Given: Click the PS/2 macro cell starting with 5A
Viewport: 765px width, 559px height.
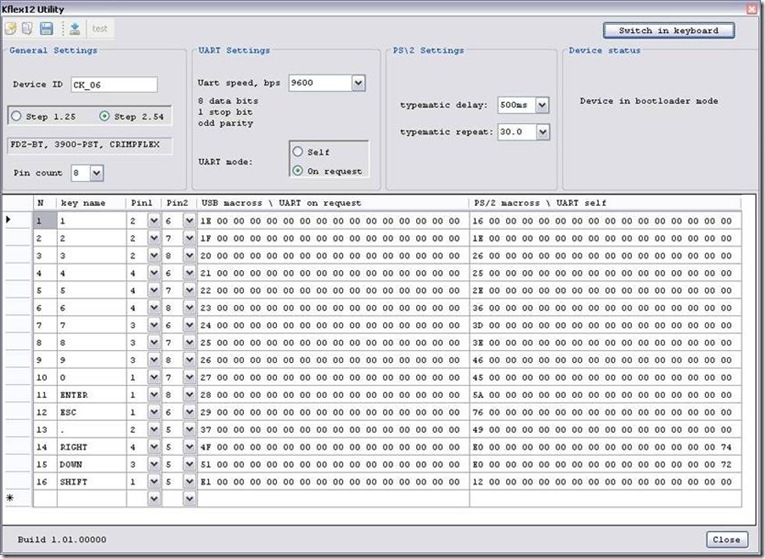Looking at the screenshot, I should pos(605,395).
